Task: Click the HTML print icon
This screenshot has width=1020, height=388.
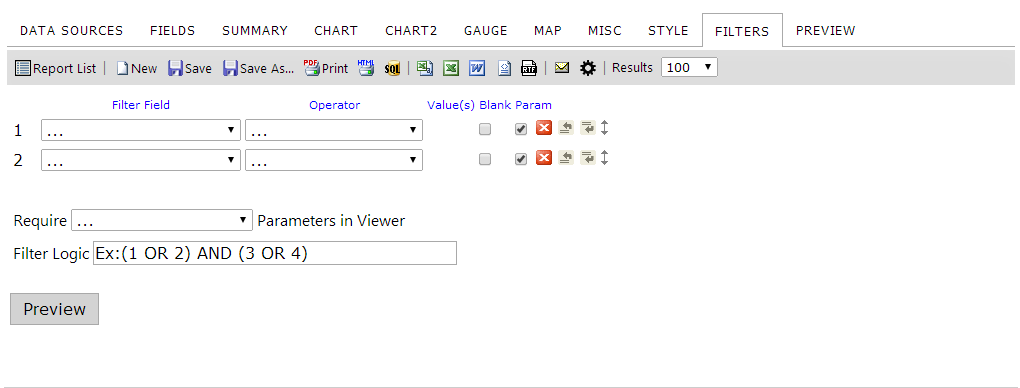Action: pyautogui.click(x=366, y=68)
